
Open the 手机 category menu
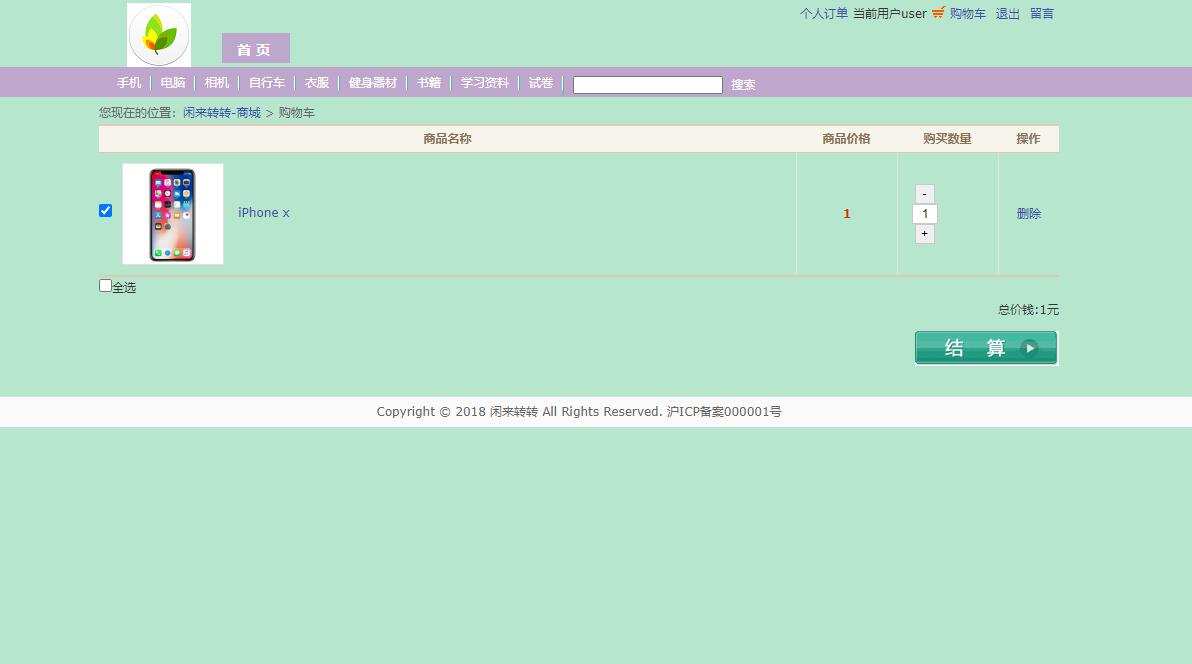(x=128, y=82)
